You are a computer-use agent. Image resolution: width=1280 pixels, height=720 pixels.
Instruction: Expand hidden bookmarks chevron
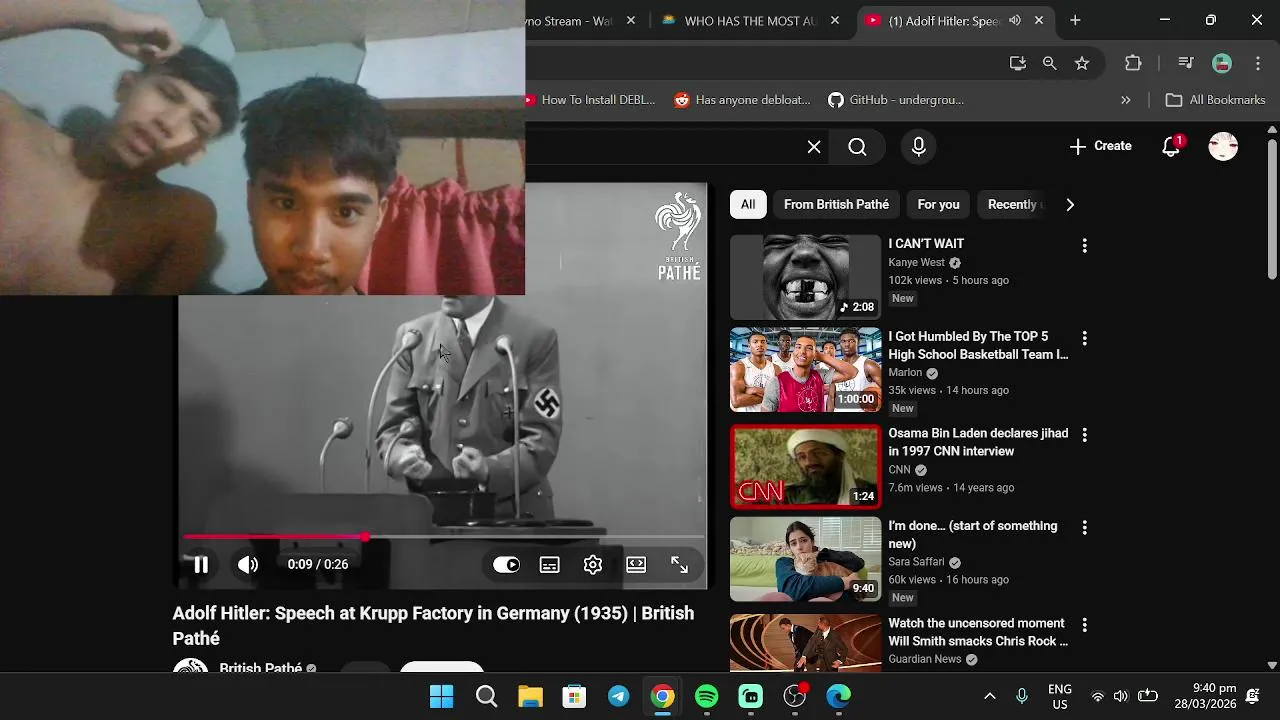1126,100
